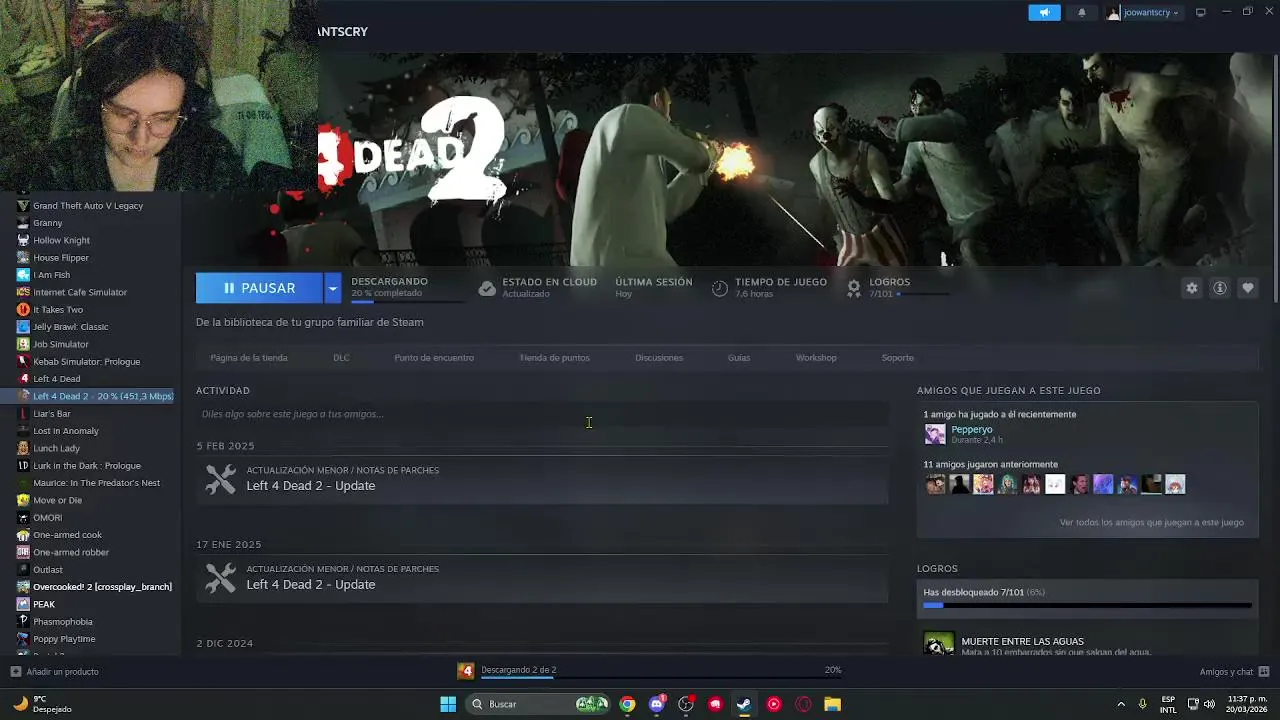Click the achievements gear icon next to LOGROS
Viewport: 1280px width, 720px height.
854,288
